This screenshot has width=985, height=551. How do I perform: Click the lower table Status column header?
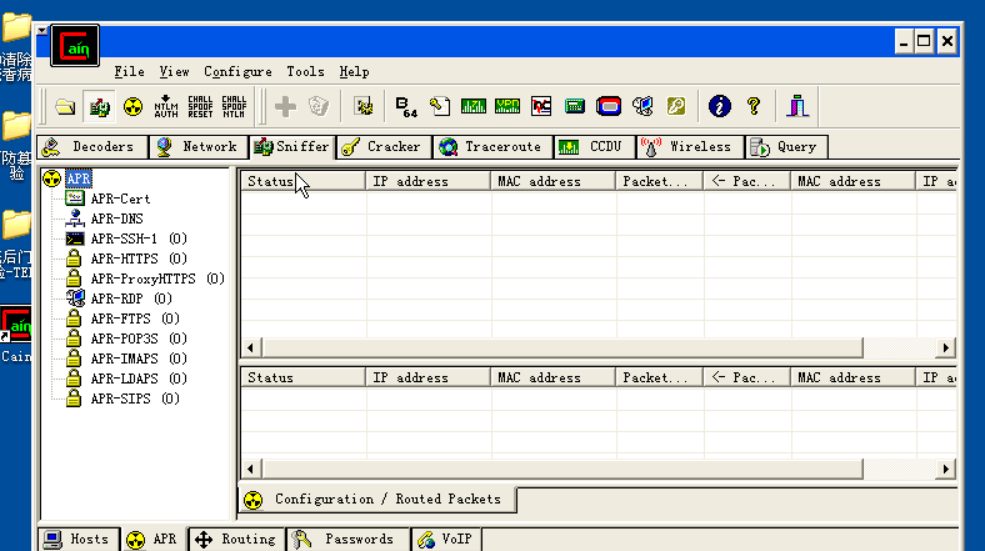click(x=303, y=378)
